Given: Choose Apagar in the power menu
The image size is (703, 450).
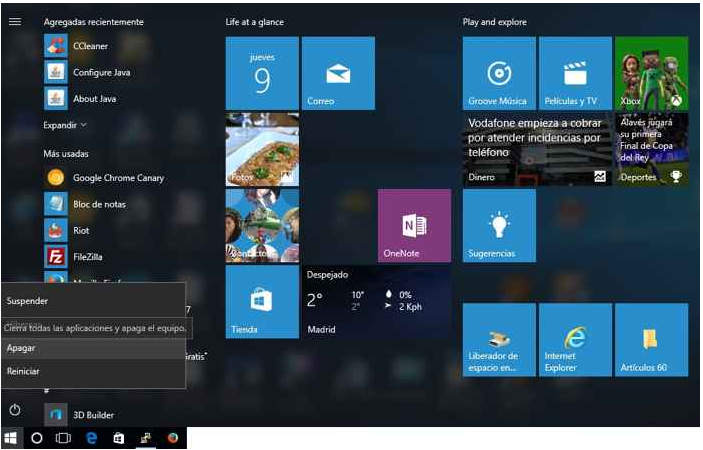Looking at the screenshot, I should pyautogui.click(x=22, y=348).
